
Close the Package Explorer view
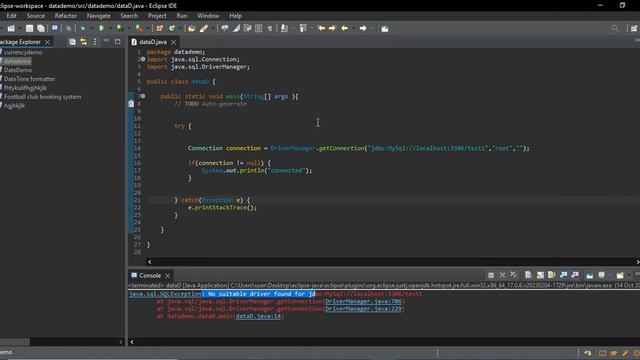pyautogui.click(x=47, y=42)
